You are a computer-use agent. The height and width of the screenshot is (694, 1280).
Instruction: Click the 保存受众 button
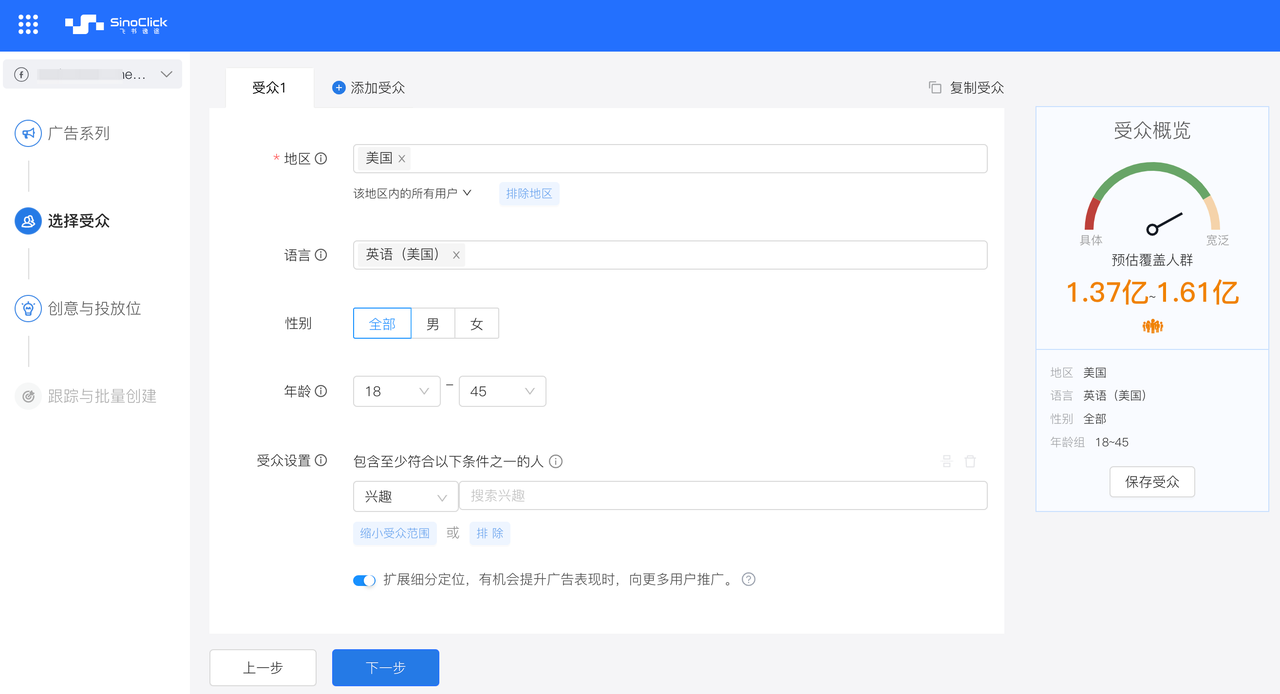pyautogui.click(x=1152, y=482)
